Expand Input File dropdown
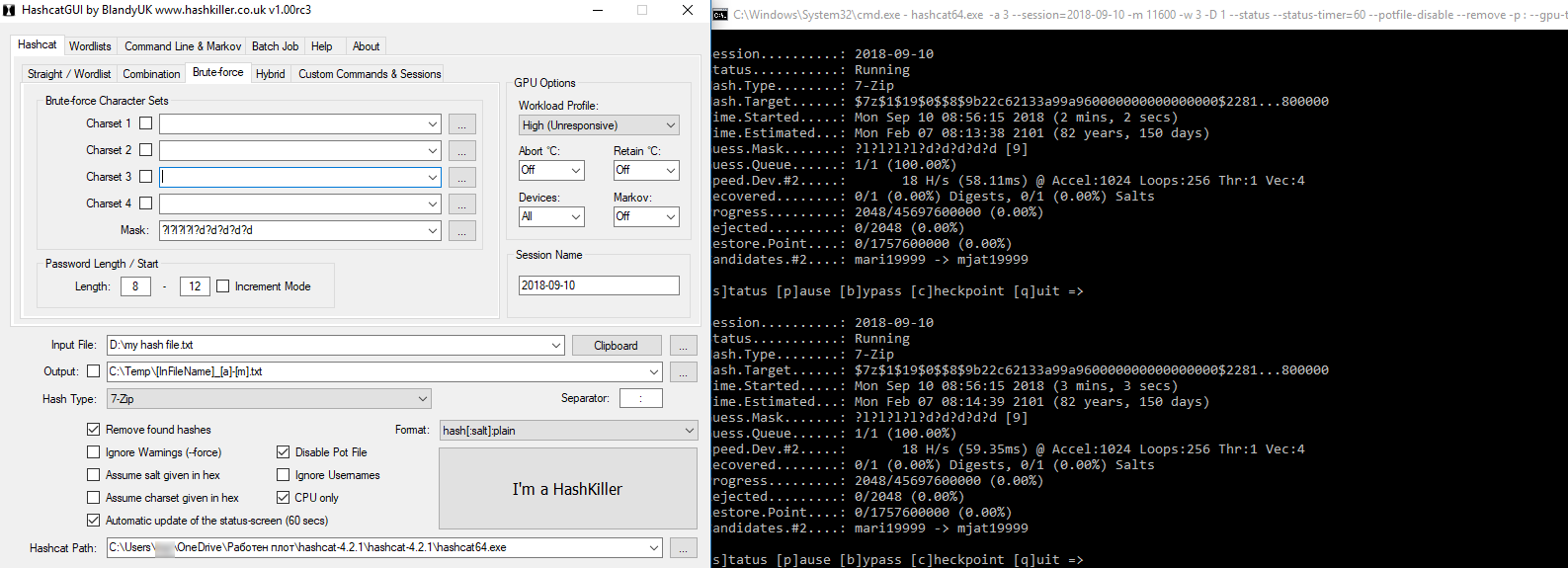The image size is (1568, 568). pos(556,346)
